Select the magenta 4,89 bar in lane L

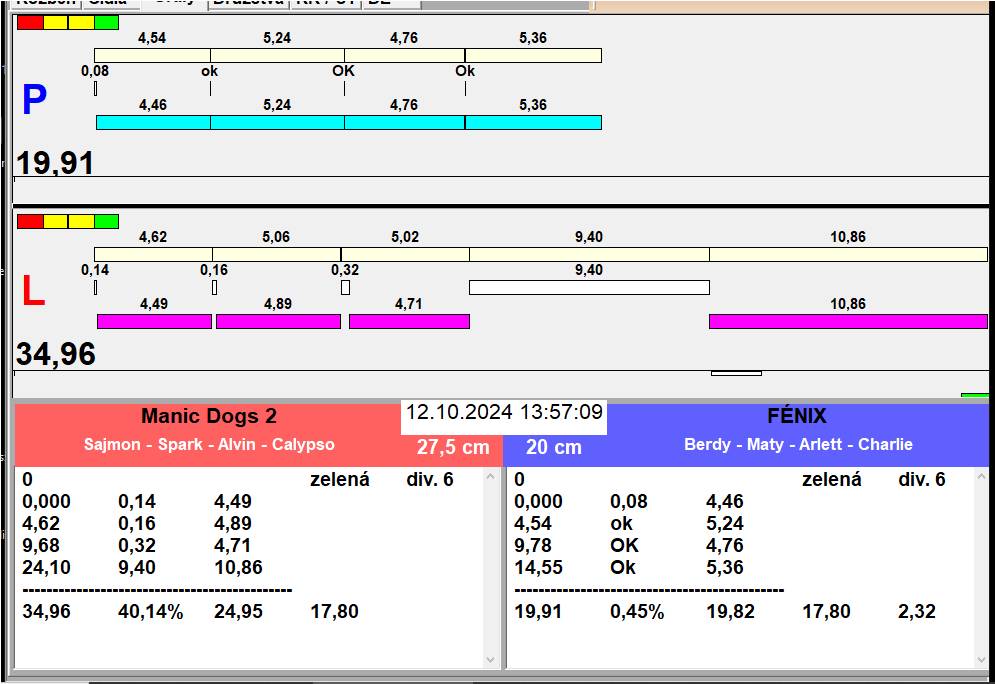(x=278, y=321)
